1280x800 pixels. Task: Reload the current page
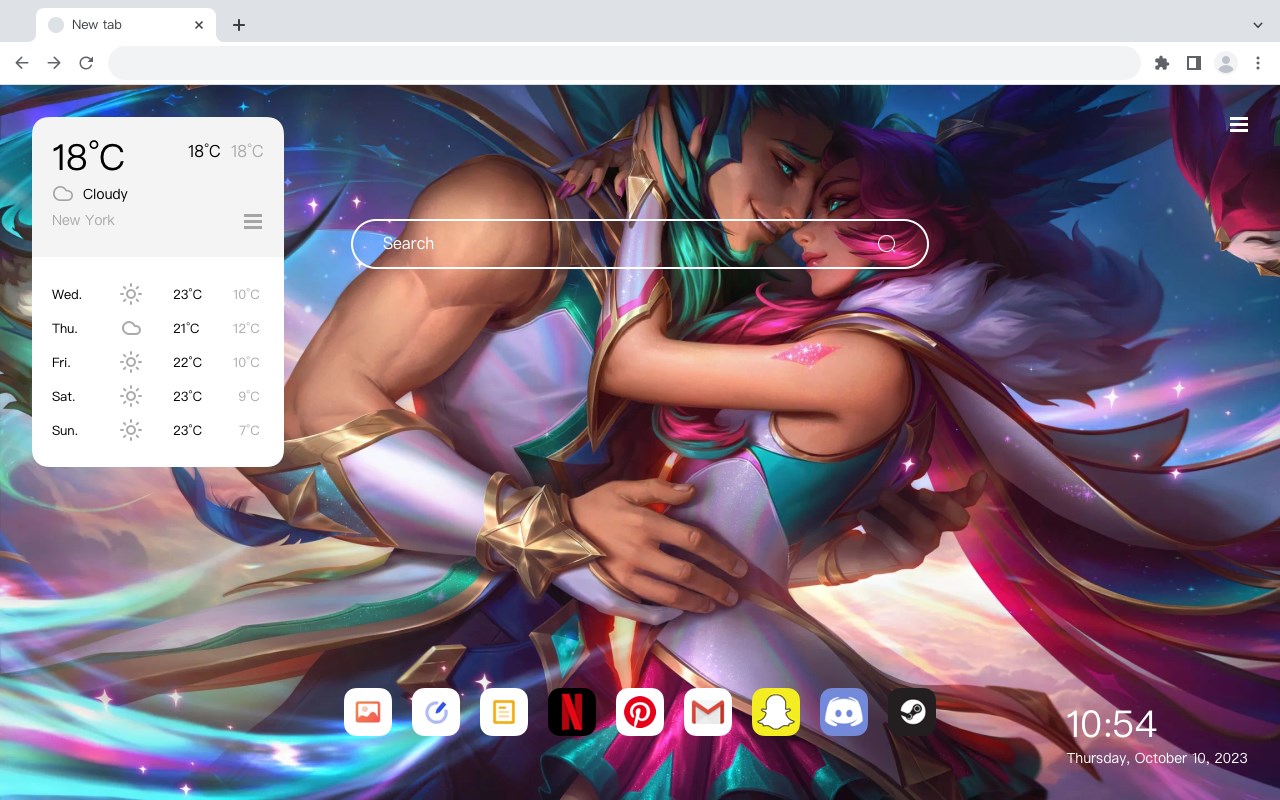pos(86,63)
